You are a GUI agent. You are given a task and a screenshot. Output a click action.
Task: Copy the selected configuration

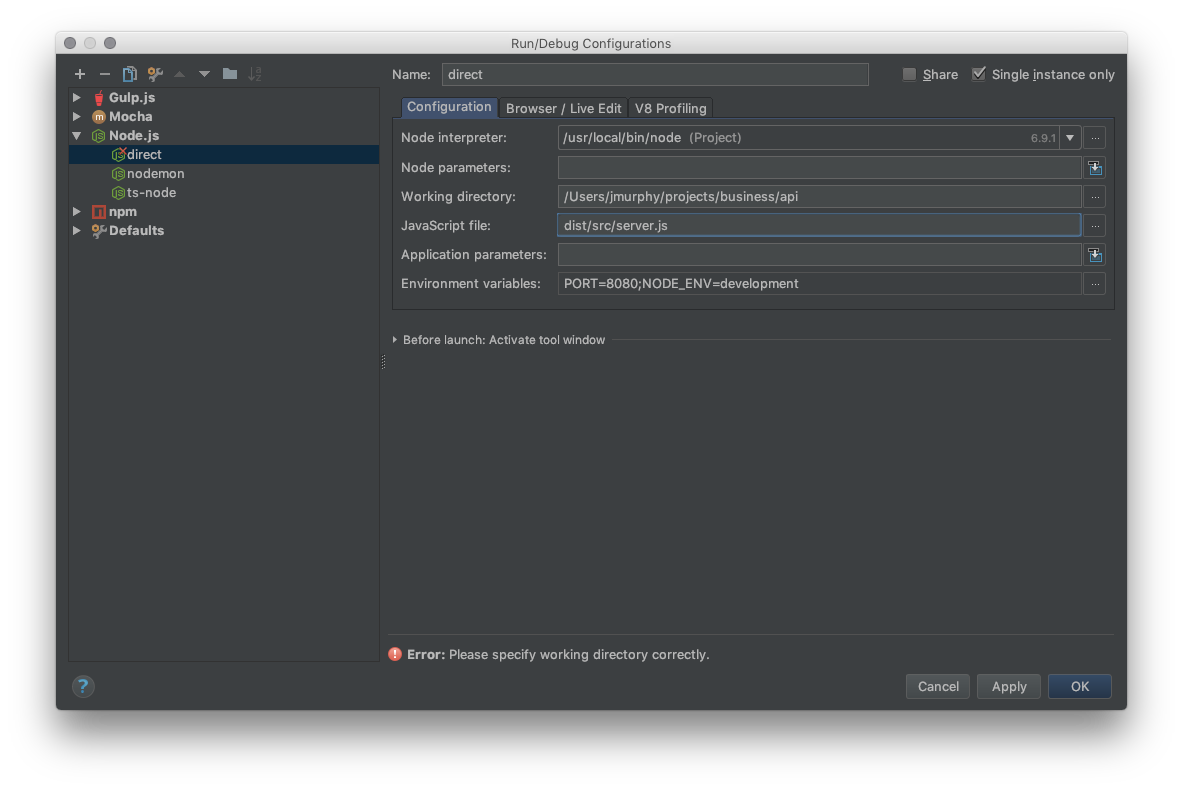pyautogui.click(x=129, y=74)
